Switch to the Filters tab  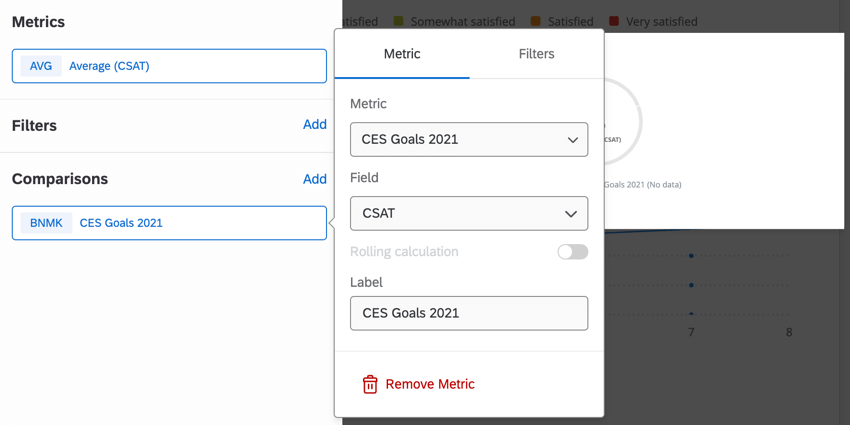click(536, 54)
